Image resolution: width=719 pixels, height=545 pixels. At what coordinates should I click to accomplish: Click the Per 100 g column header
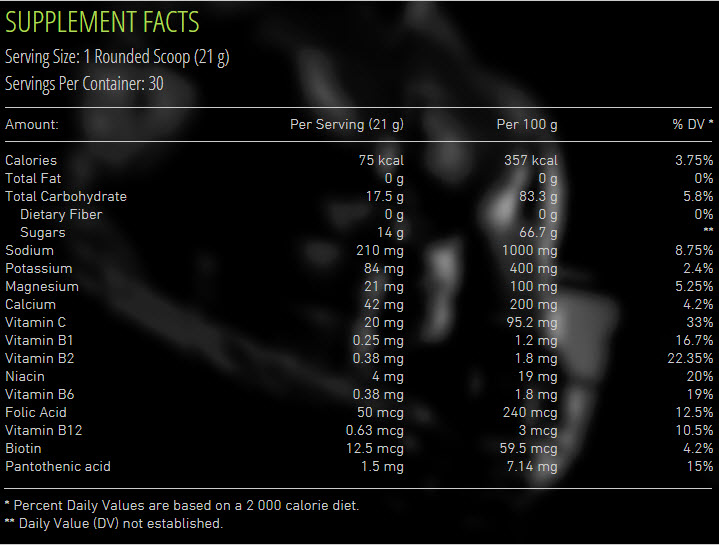click(527, 125)
